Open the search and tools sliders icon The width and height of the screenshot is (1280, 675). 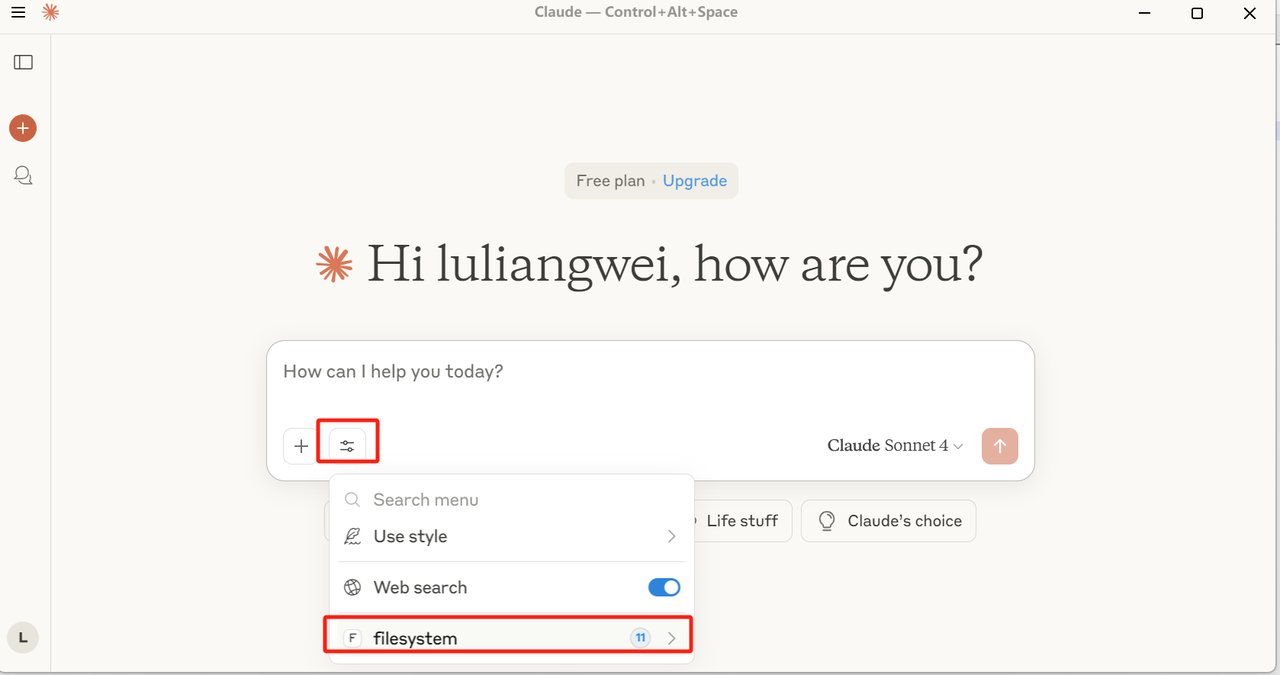[x=347, y=446]
